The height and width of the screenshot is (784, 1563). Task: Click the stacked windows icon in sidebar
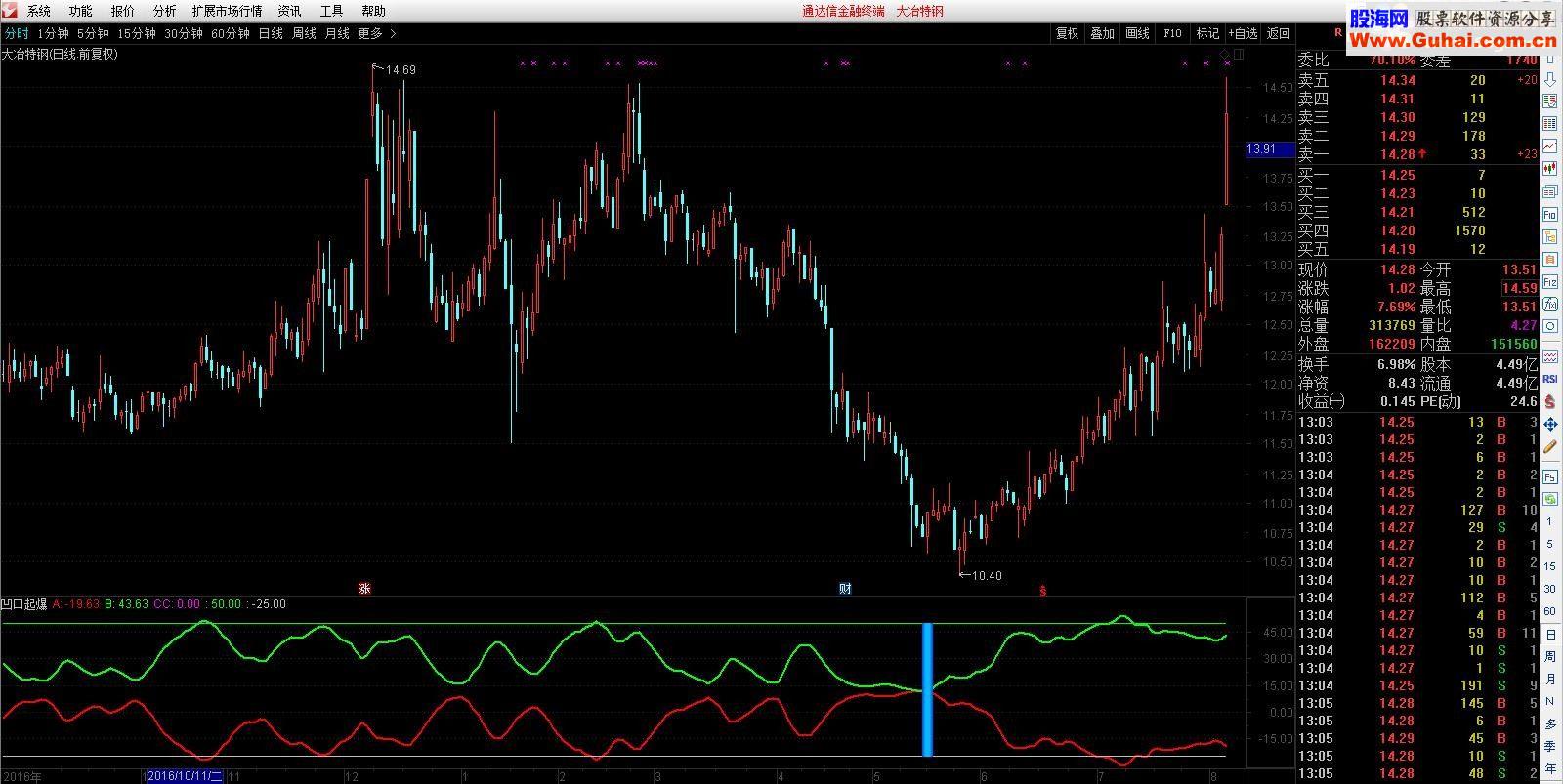pos(1550,191)
